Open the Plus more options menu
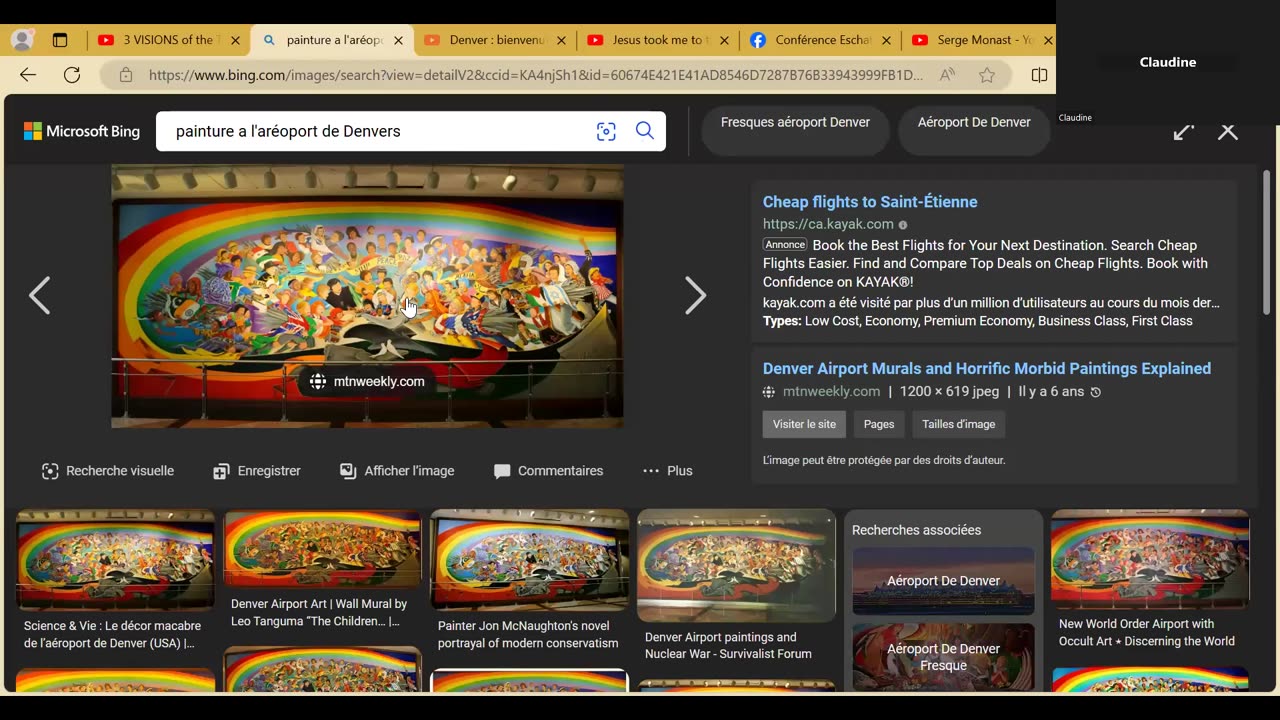The height and width of the screenshot is (720, 1280). click(667, 471)
